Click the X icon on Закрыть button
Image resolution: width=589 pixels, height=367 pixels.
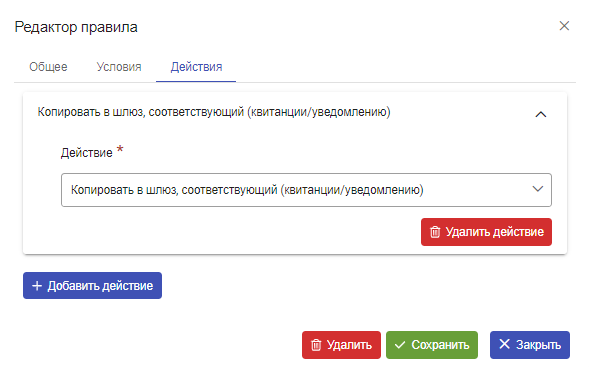504,344
